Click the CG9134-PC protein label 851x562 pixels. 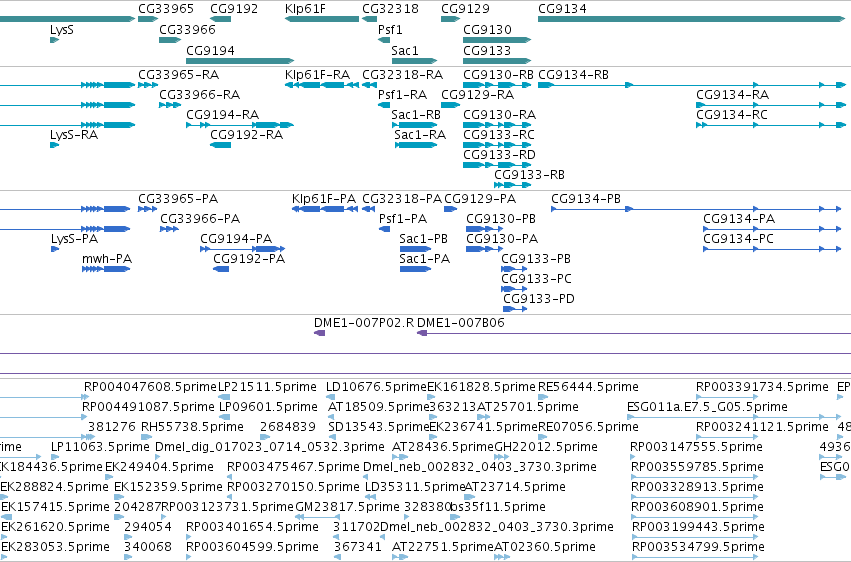(739, 239)
